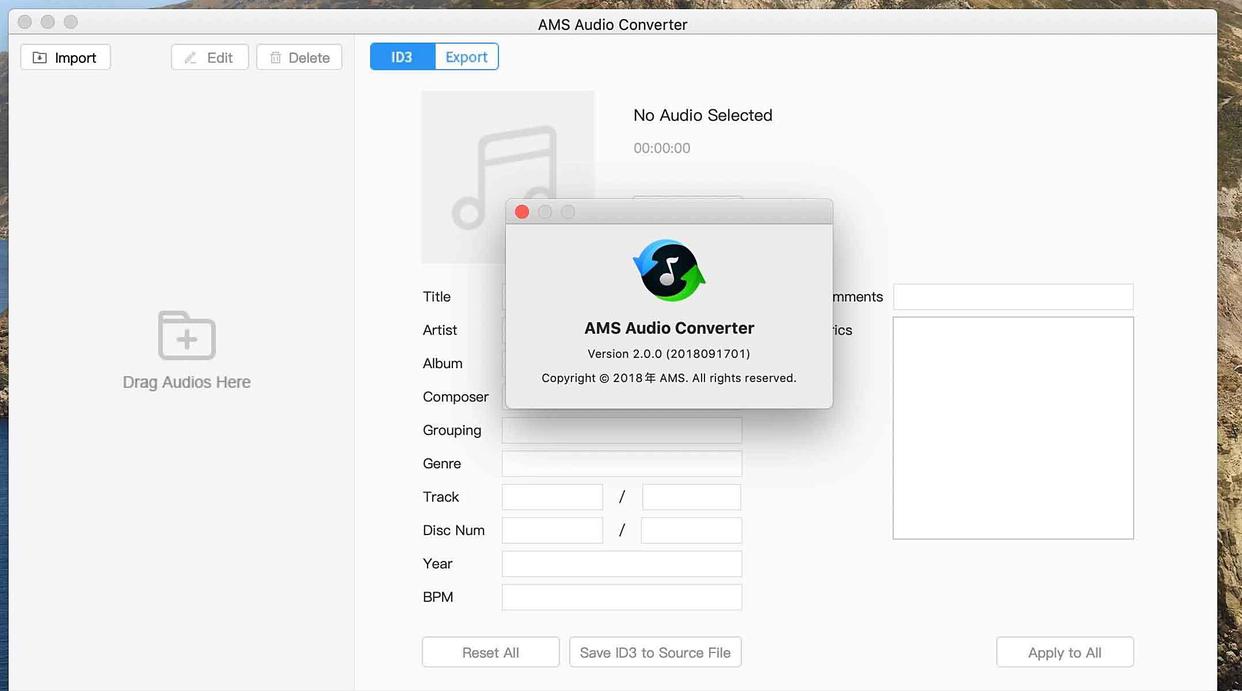Click the first Track number field

point(552,497)
